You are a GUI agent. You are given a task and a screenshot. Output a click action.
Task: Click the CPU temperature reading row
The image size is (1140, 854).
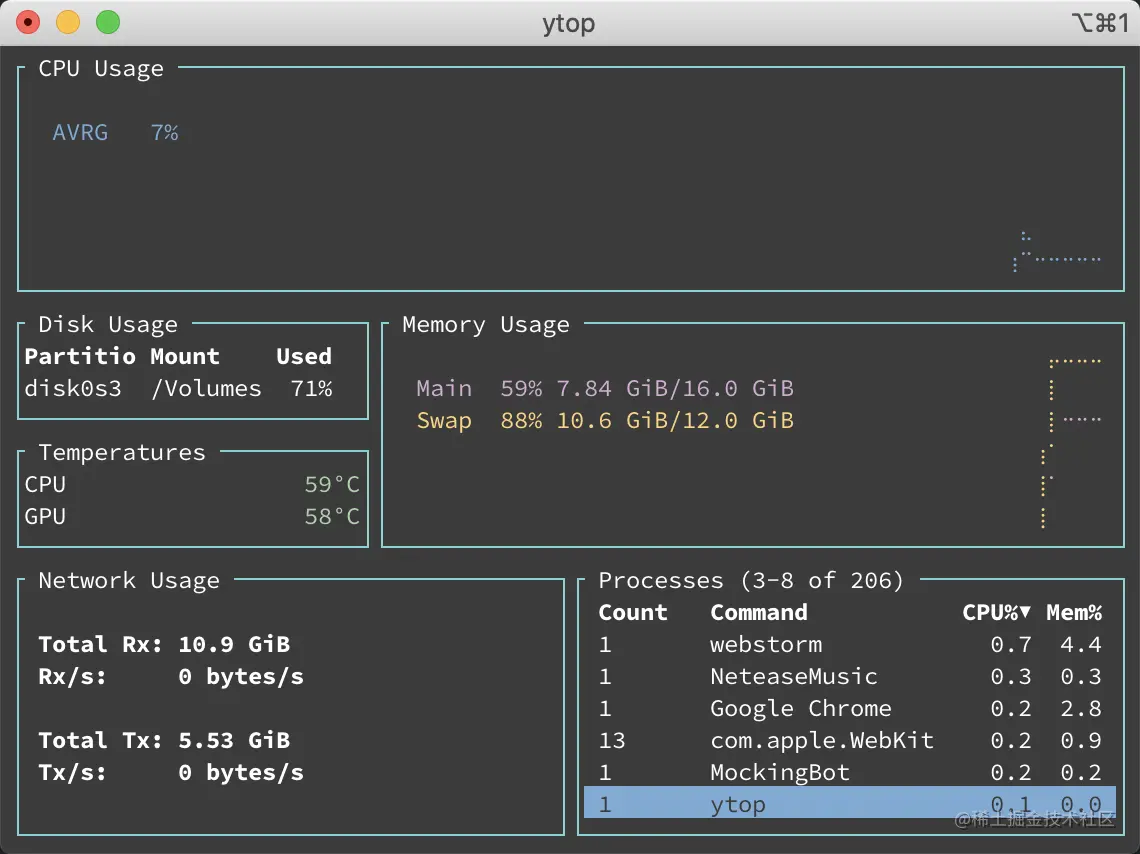[x=192, y=484]
